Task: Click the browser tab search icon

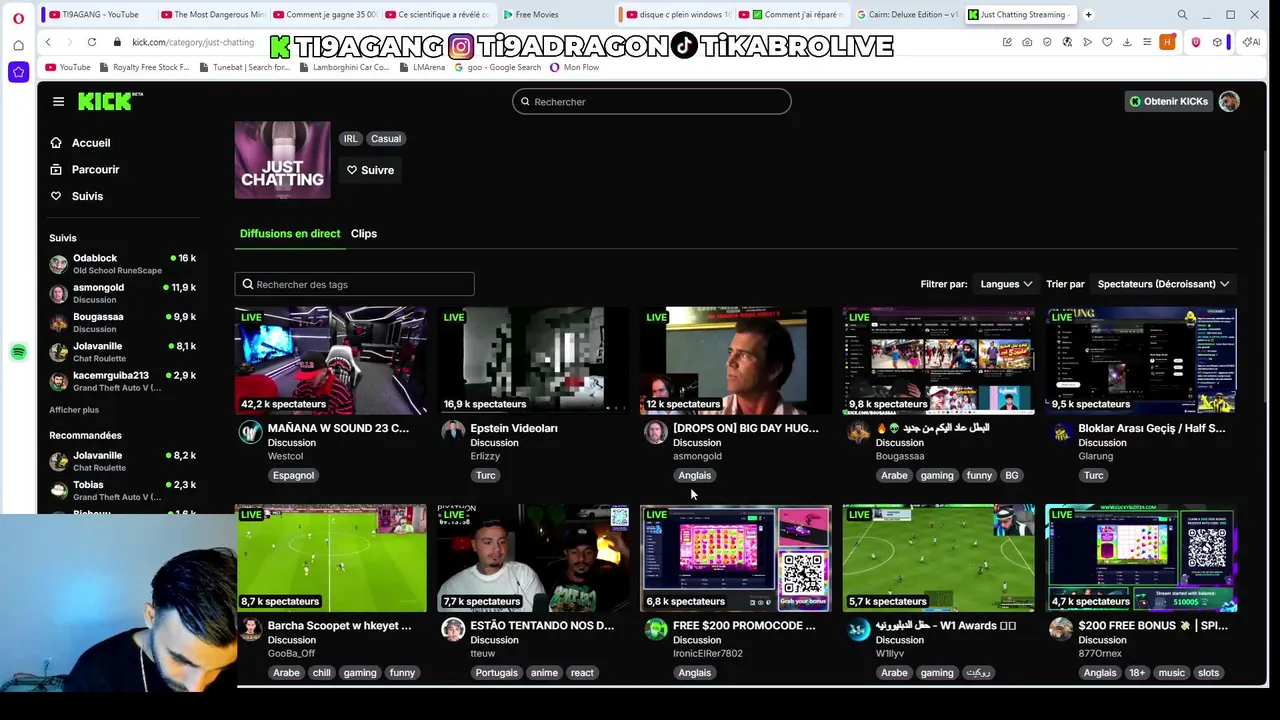Action: point(1182,14)
